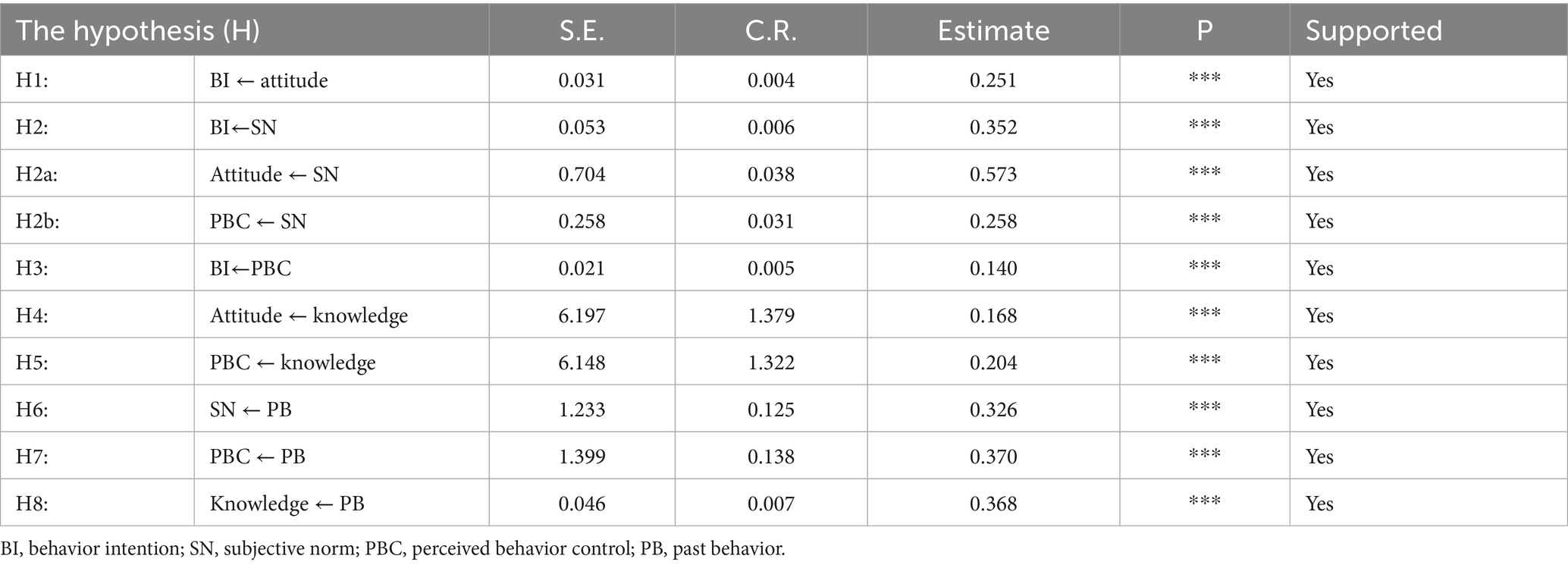
Task: Click the C.R. column header
Action: pyautogui.click(x=770, y=30)
